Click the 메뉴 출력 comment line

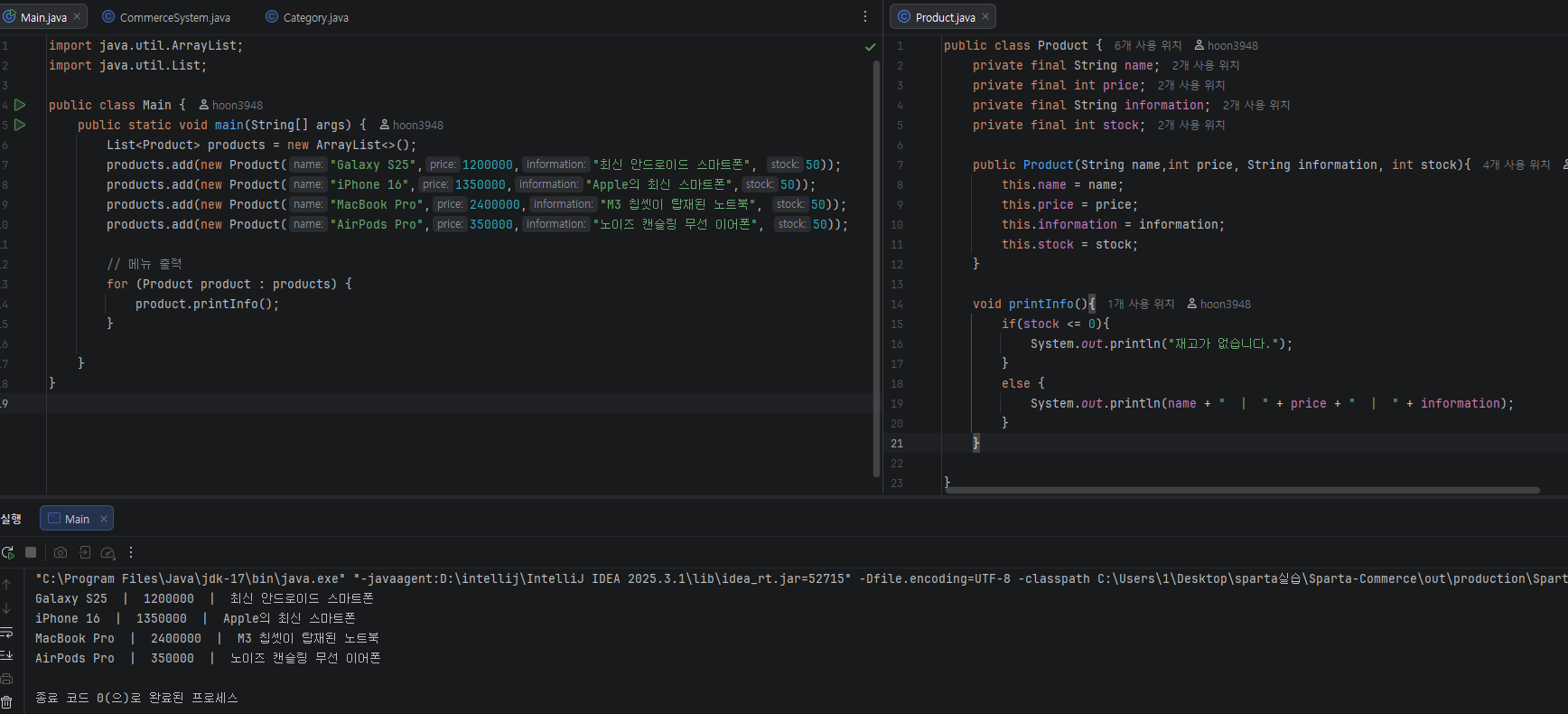pyautogui.click(x=145, y=264)
